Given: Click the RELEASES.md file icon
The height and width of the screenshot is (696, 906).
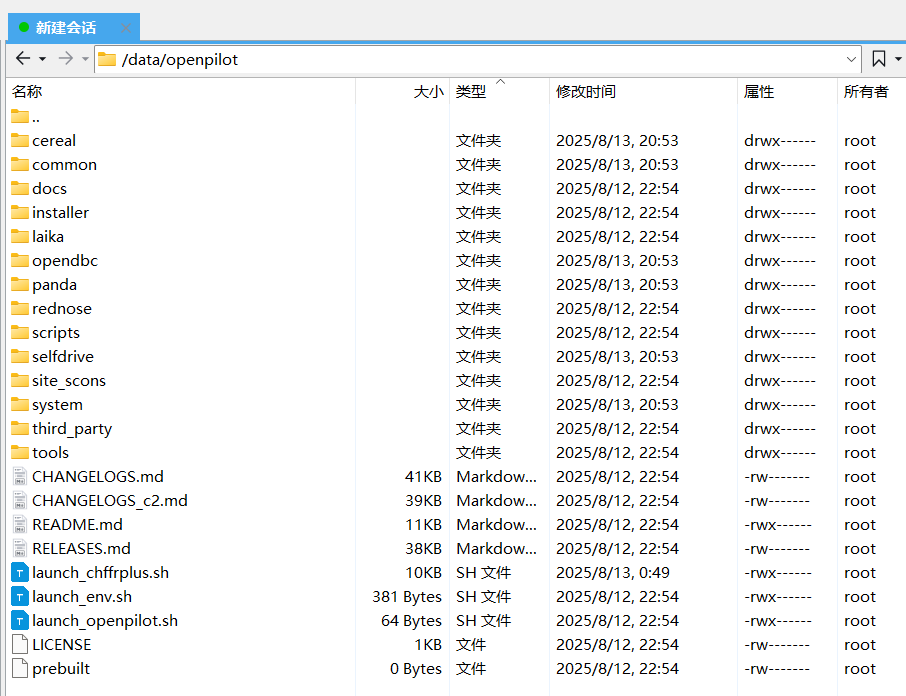Looking at the screenshot, I should point(20,548).
